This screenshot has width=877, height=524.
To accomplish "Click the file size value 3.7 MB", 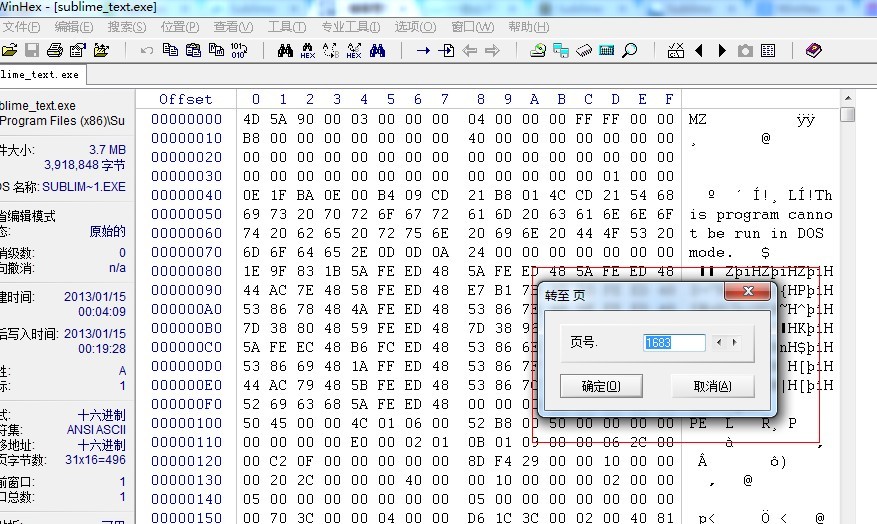I will pos(107,150).
